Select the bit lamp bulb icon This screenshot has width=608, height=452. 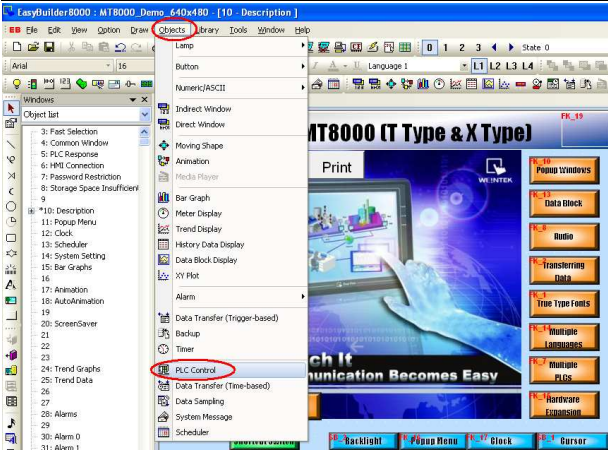tap(17, 83)
